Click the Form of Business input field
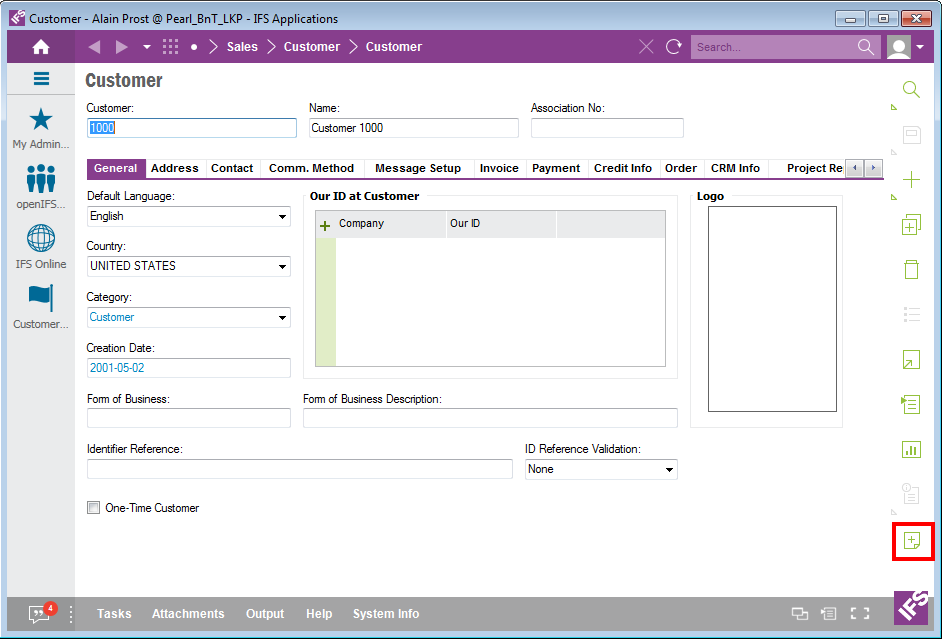 coord(188,418)
